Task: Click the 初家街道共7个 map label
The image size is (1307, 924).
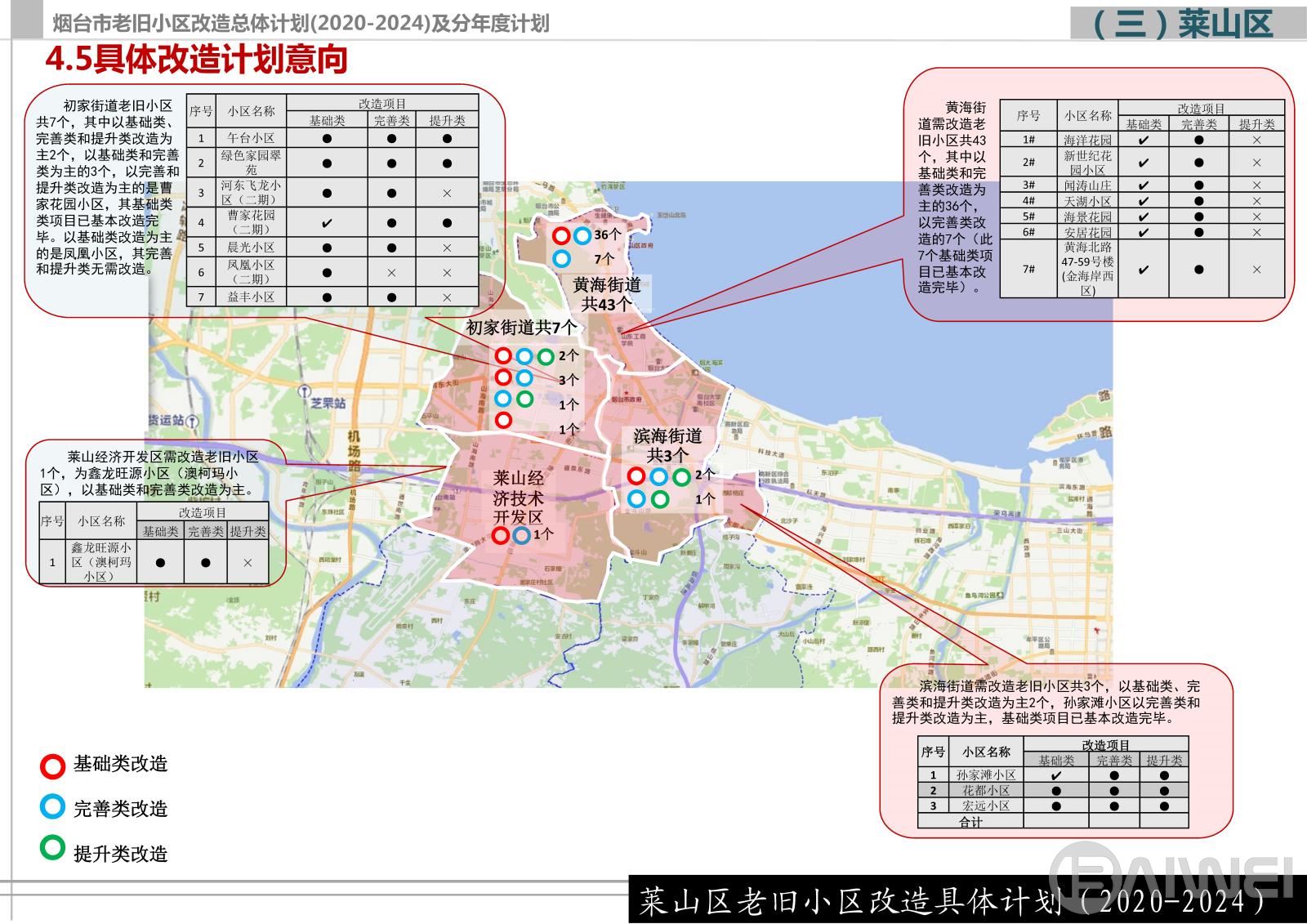Action: point(521,328)
